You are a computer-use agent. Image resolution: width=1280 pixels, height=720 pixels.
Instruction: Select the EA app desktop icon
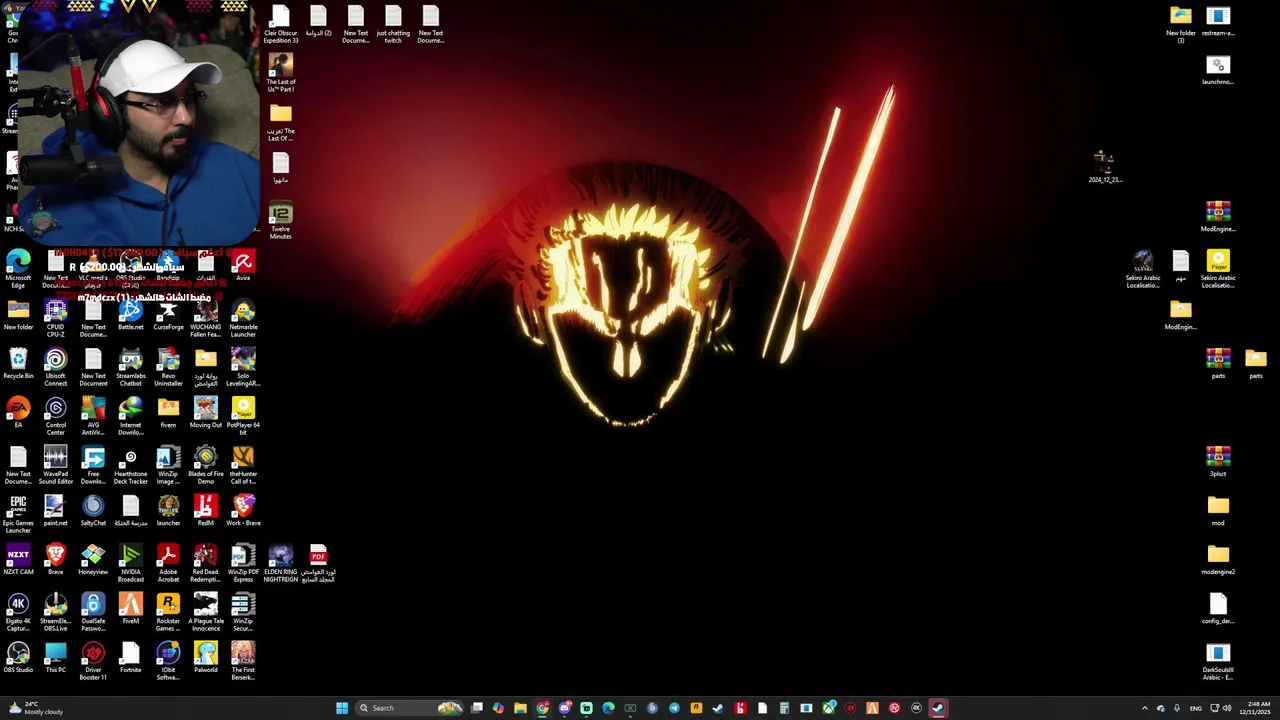tap(18, 414)
